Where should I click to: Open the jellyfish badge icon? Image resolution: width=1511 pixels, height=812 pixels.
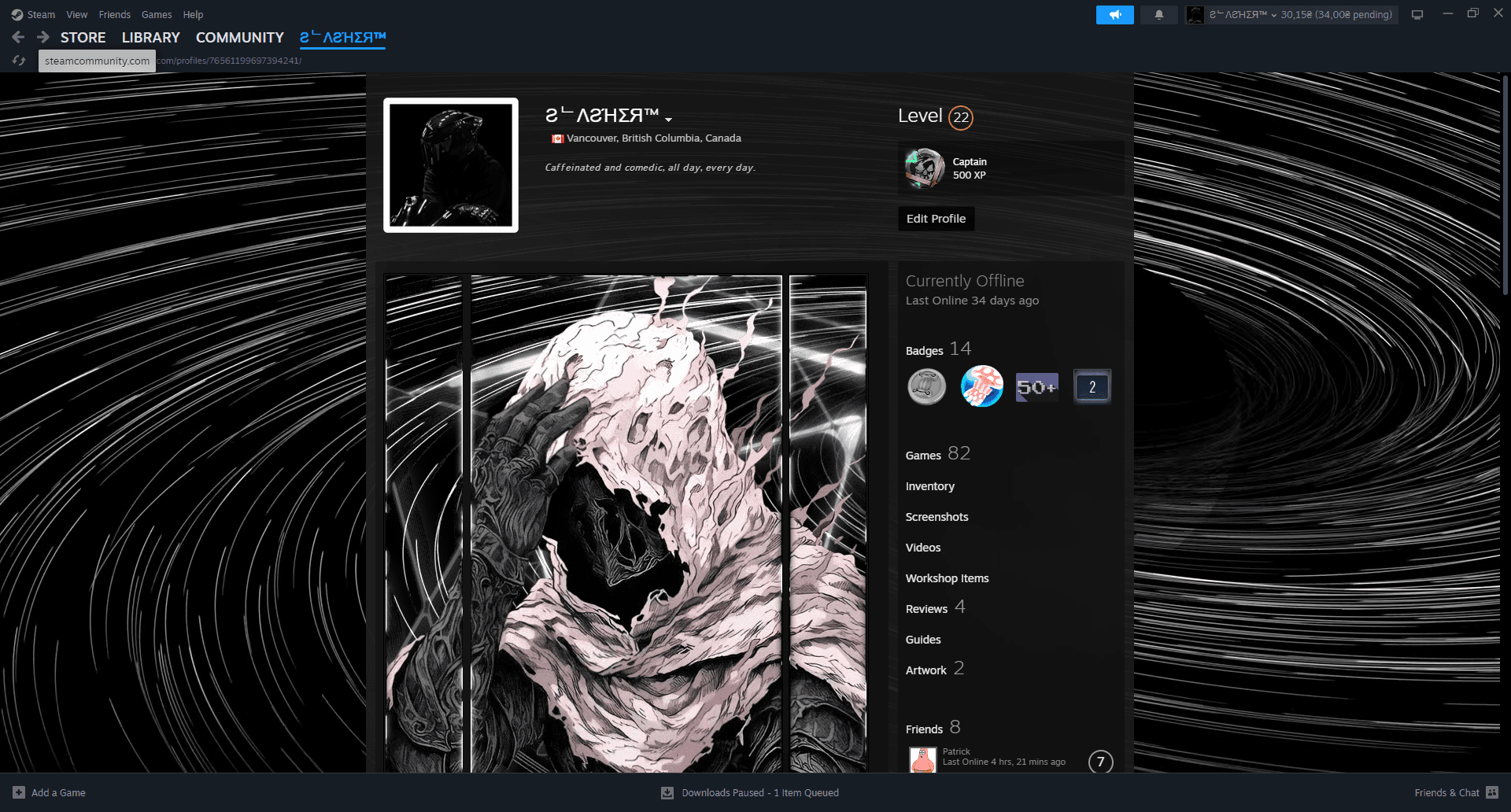[x=982, y=386]
